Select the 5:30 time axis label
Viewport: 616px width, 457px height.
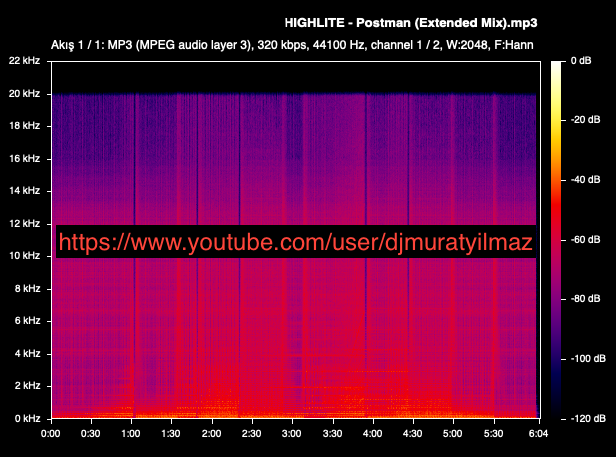pos(493,434)
